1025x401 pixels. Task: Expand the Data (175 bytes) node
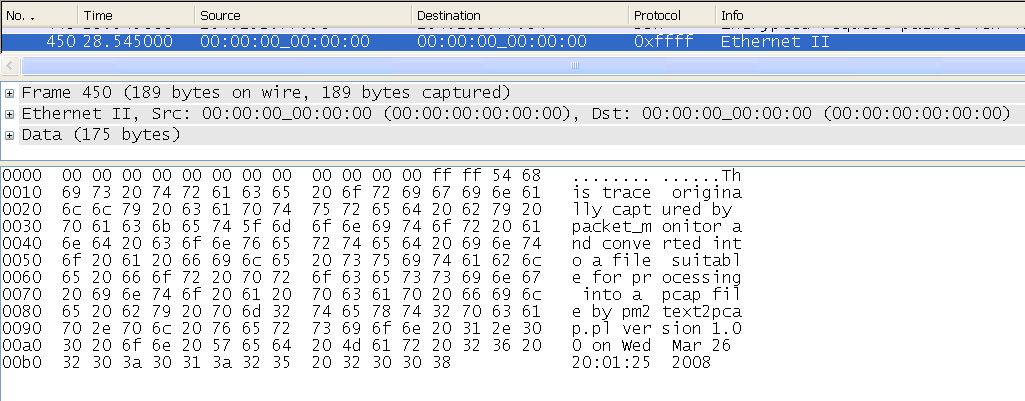[10, 135]
